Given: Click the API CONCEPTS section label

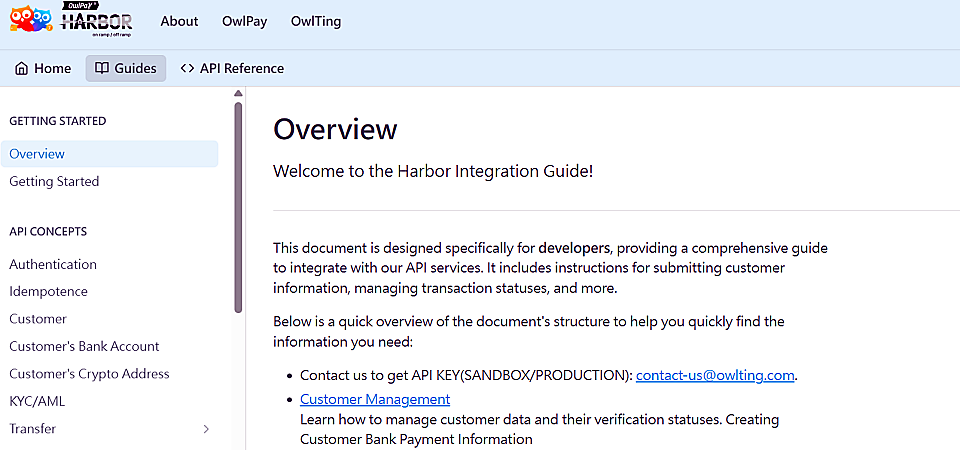Looking at the screenshot, I should [x=48, y=231].
